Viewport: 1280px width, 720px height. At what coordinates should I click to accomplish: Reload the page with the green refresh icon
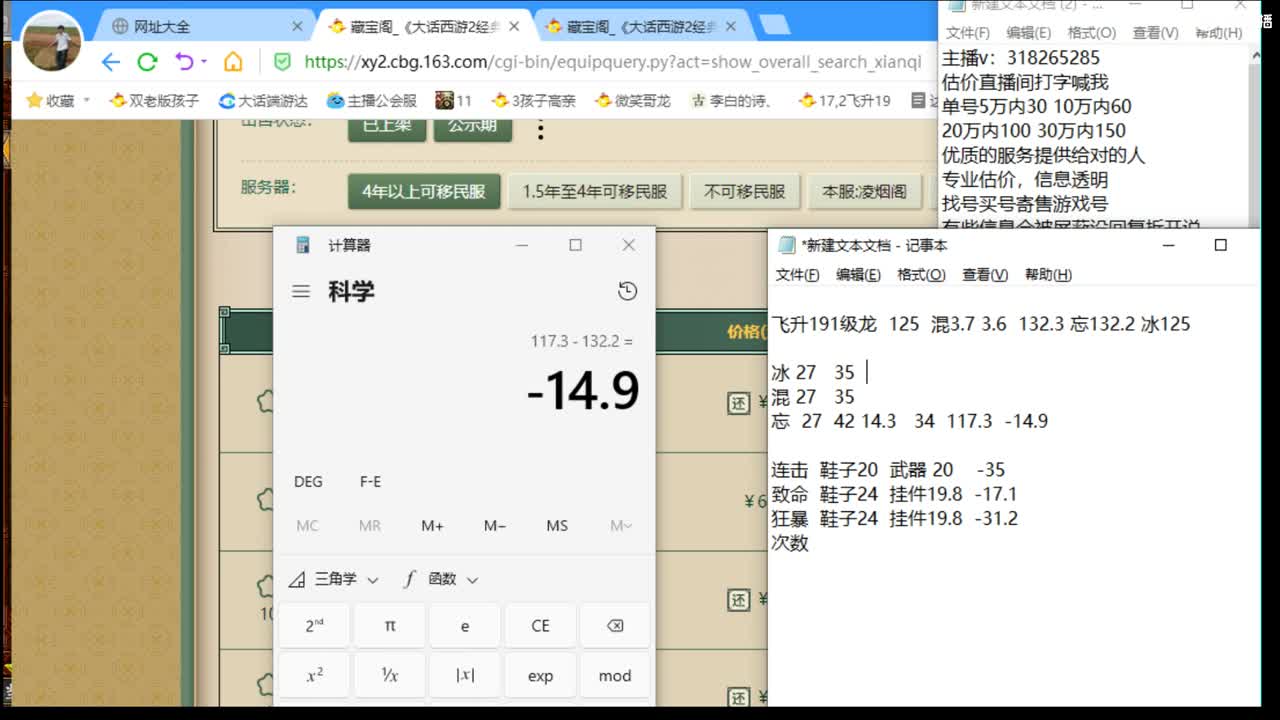click(x=147, y=62)
